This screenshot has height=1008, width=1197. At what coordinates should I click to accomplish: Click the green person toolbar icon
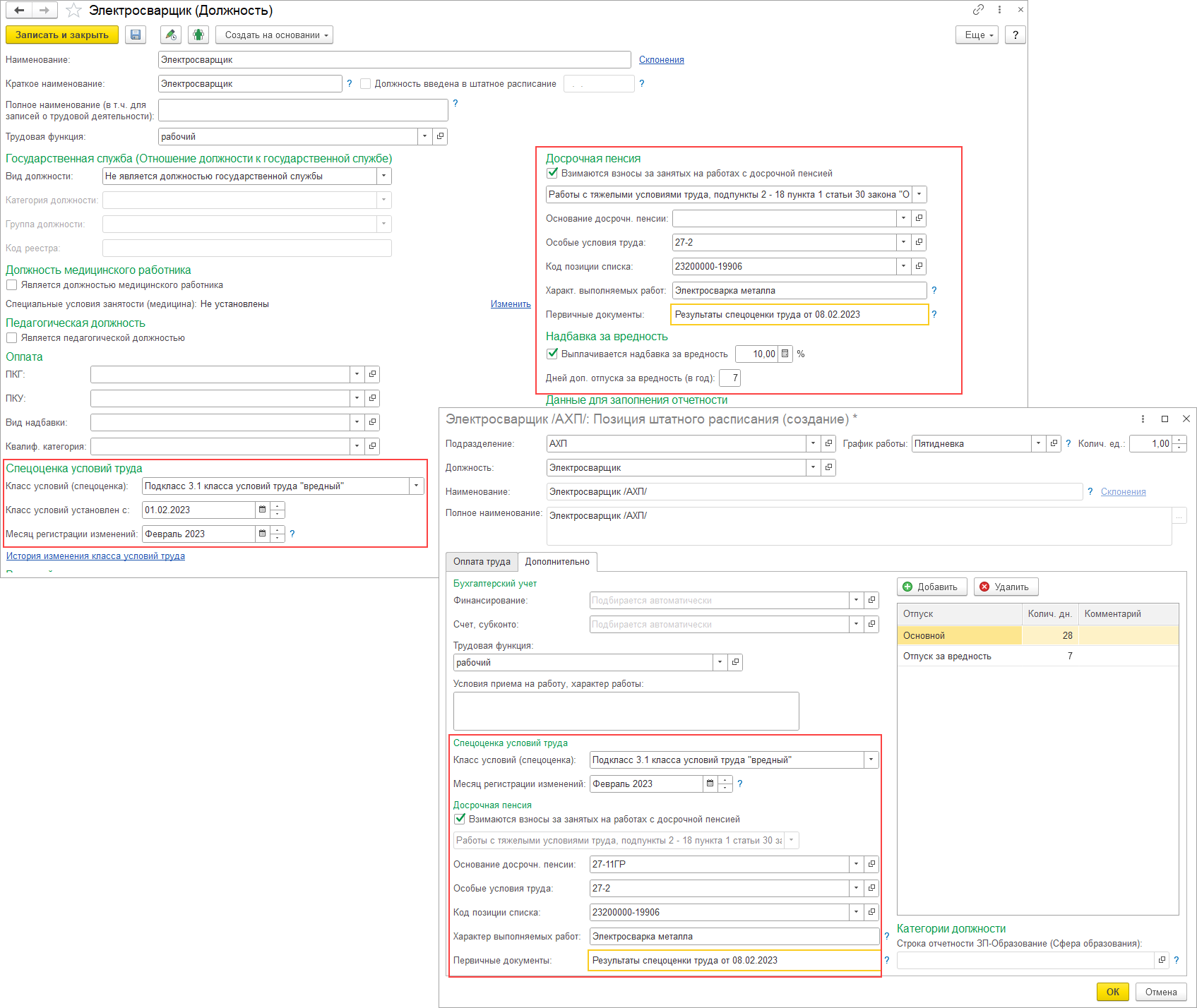tap(198, 35)
